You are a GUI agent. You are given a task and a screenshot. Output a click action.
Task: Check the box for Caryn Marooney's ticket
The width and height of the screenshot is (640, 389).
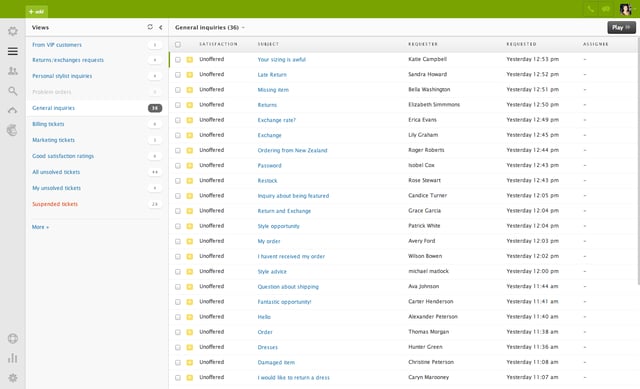click(x=178, y=378)
